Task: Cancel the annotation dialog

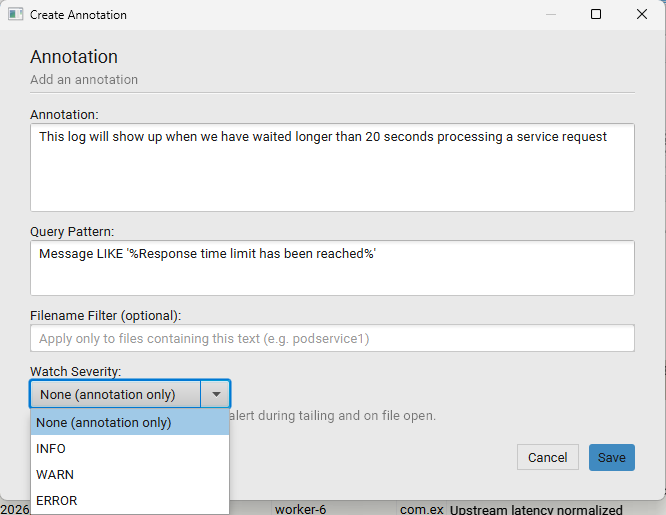Action: pyautogui.click(x=547, y=457)
